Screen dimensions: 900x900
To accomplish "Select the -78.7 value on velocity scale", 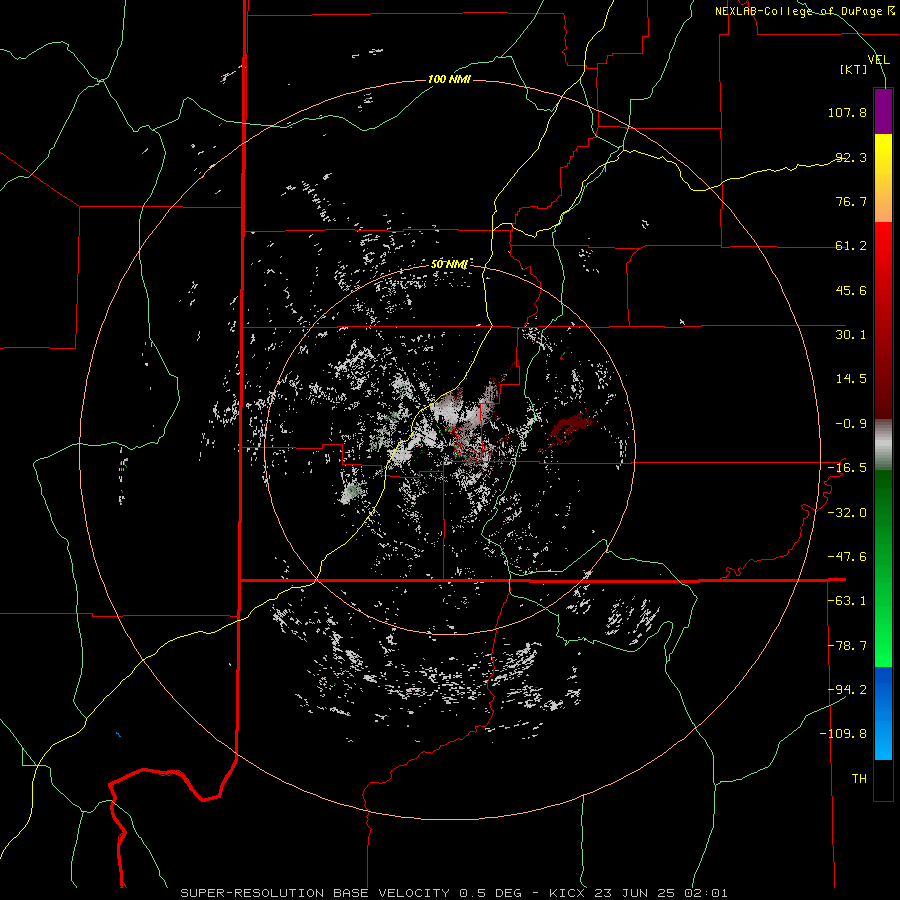I will pos(847,646).
